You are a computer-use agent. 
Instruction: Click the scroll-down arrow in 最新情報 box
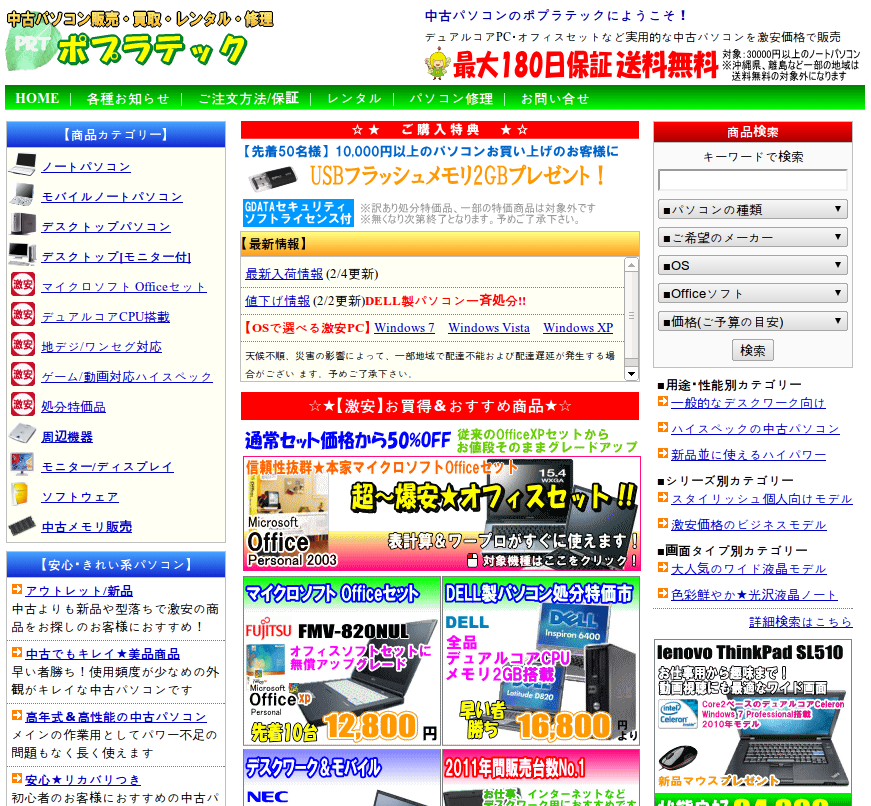[631, 373]
